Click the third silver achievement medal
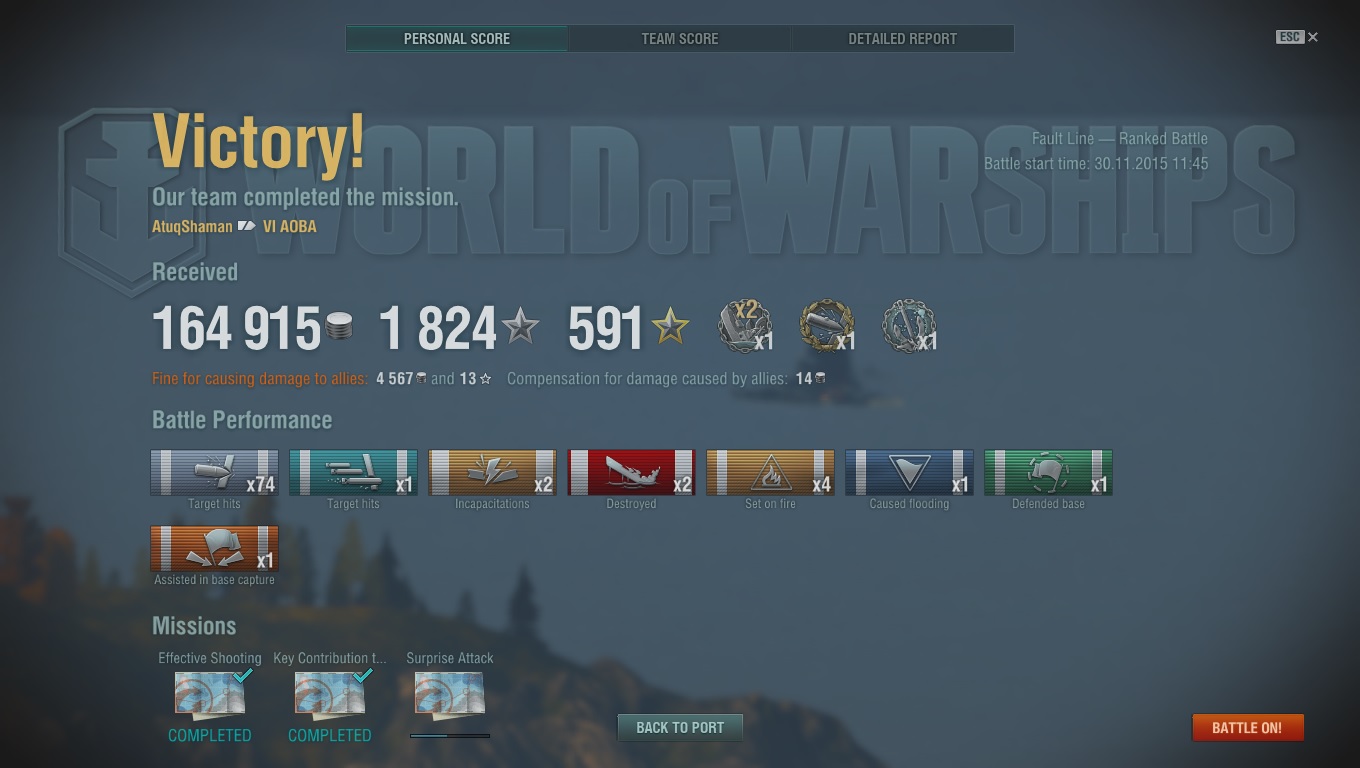 click(910, 327)
